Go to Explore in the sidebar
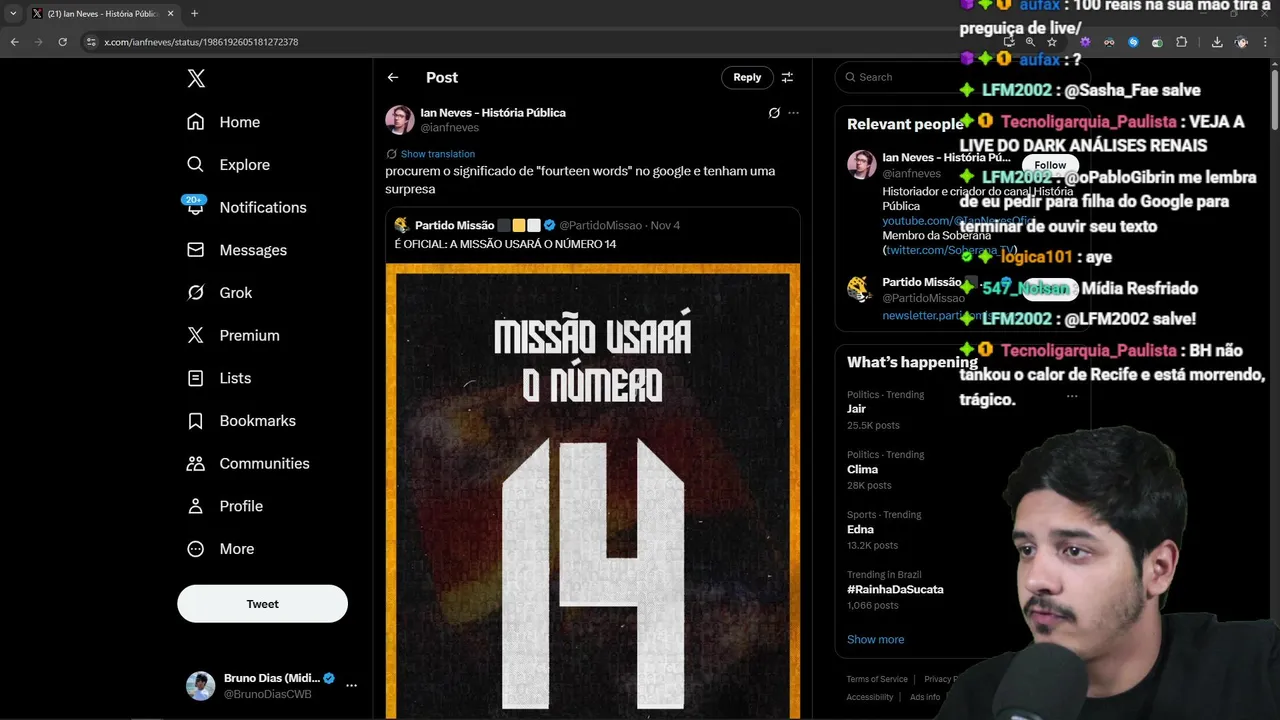Viewport: 1280px width, 720px height. coord(229,165)
